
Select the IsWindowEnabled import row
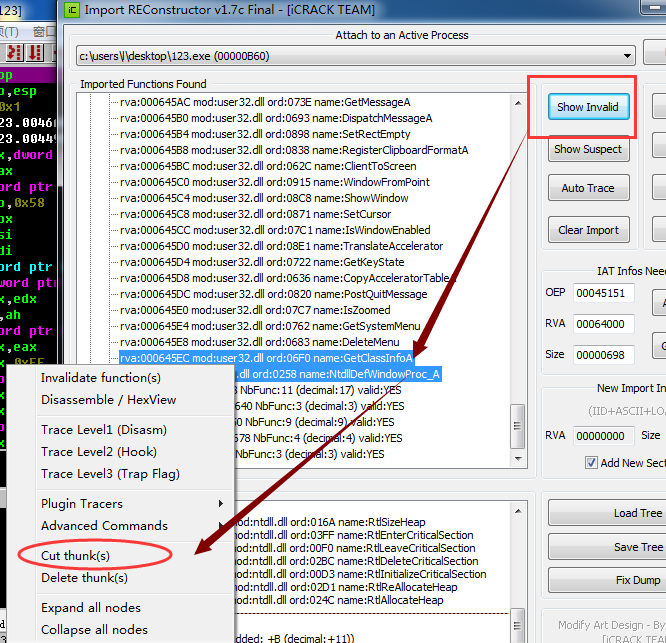click(275, 230)
